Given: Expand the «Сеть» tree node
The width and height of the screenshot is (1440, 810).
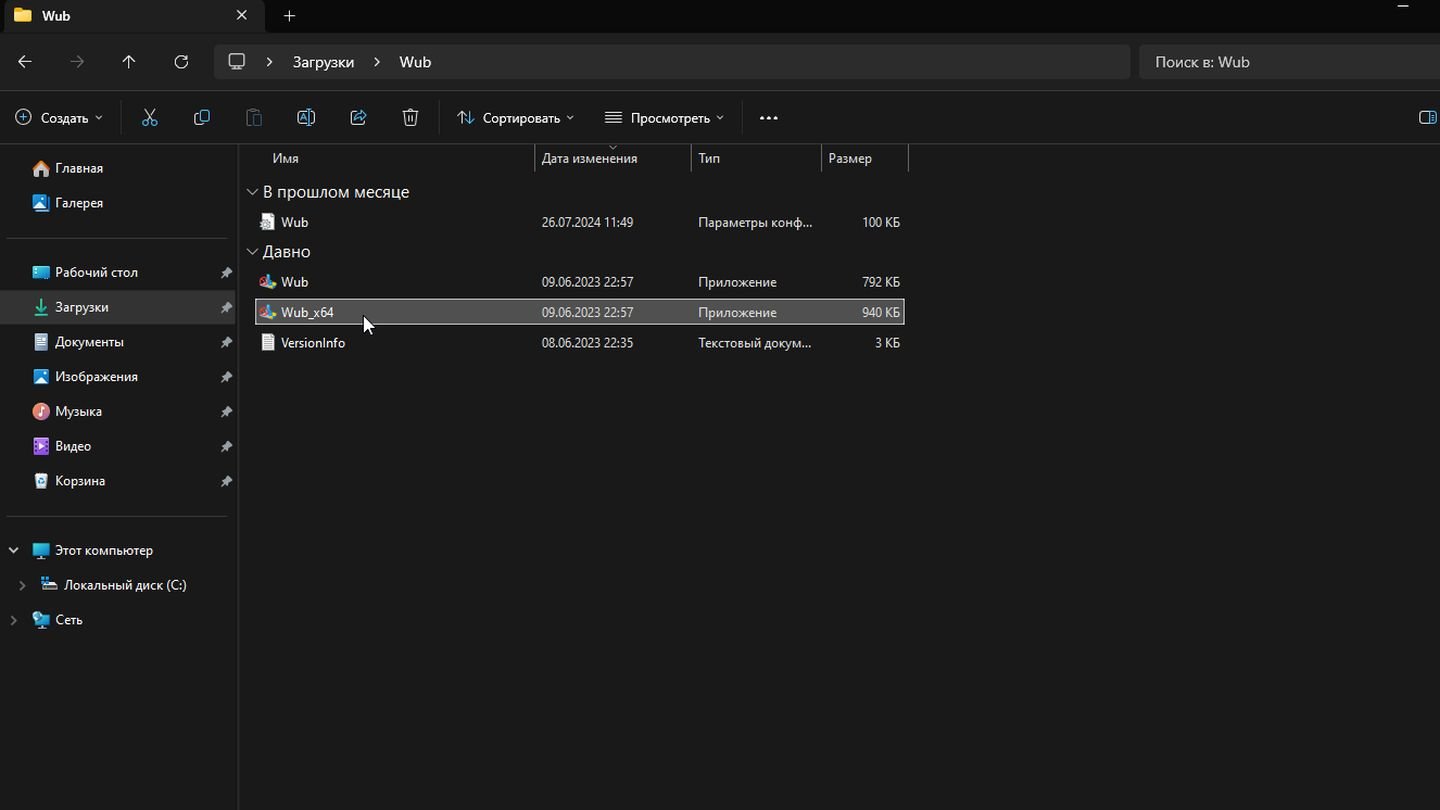Looking at the screenshot, I should tap(14, 620).
